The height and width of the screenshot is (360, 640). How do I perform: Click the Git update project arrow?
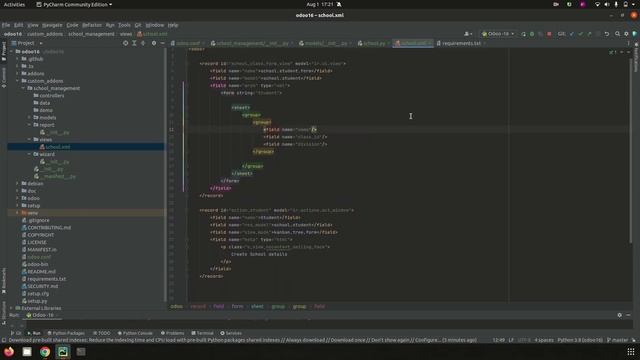[x=571, y=34]
